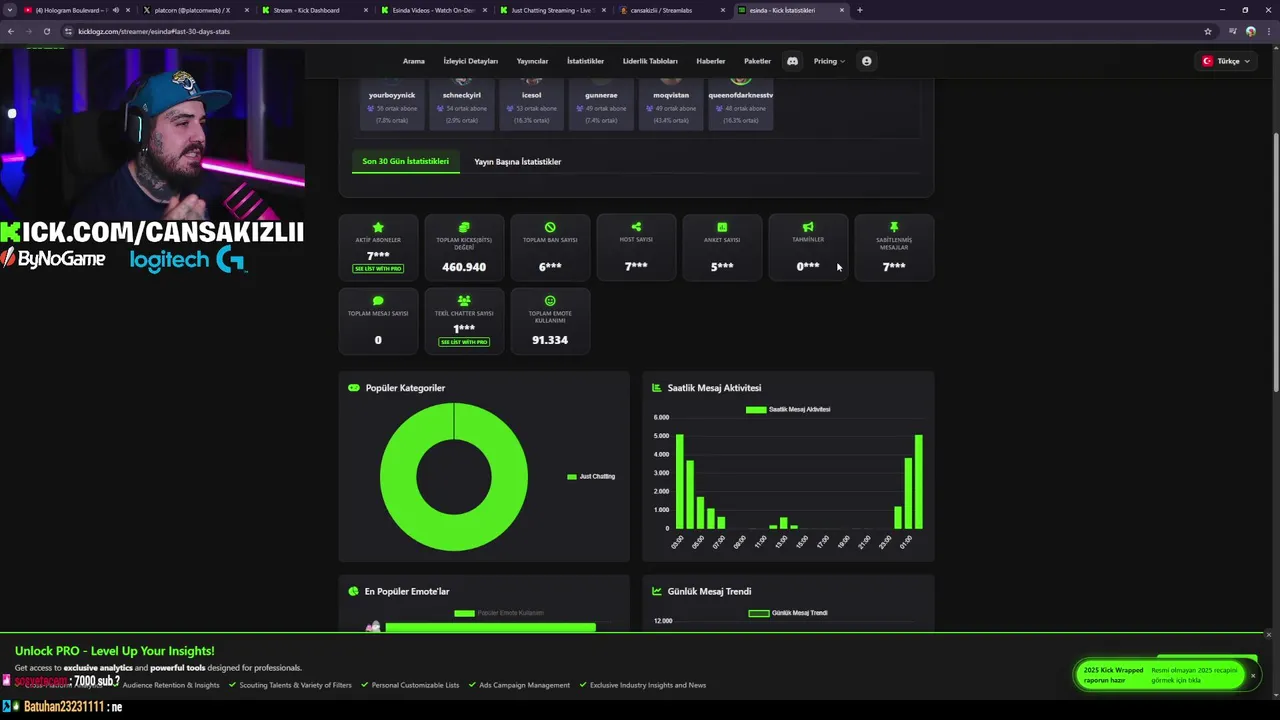Screen dimensions: 1280x720
Task: Open the 2025 Kick Wrapped report banner
Action: click(x=1160, y=675)
